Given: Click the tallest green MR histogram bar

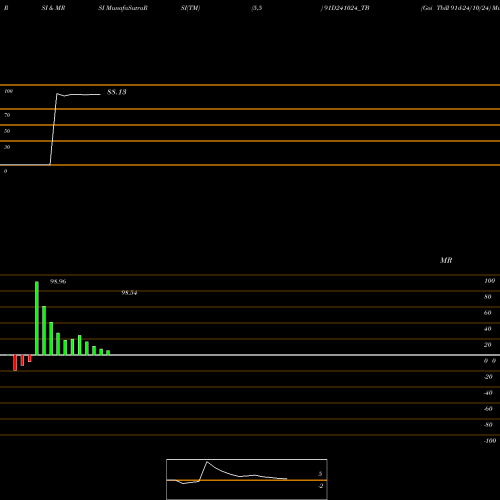Looking at the screenshot, I should 37,318.
